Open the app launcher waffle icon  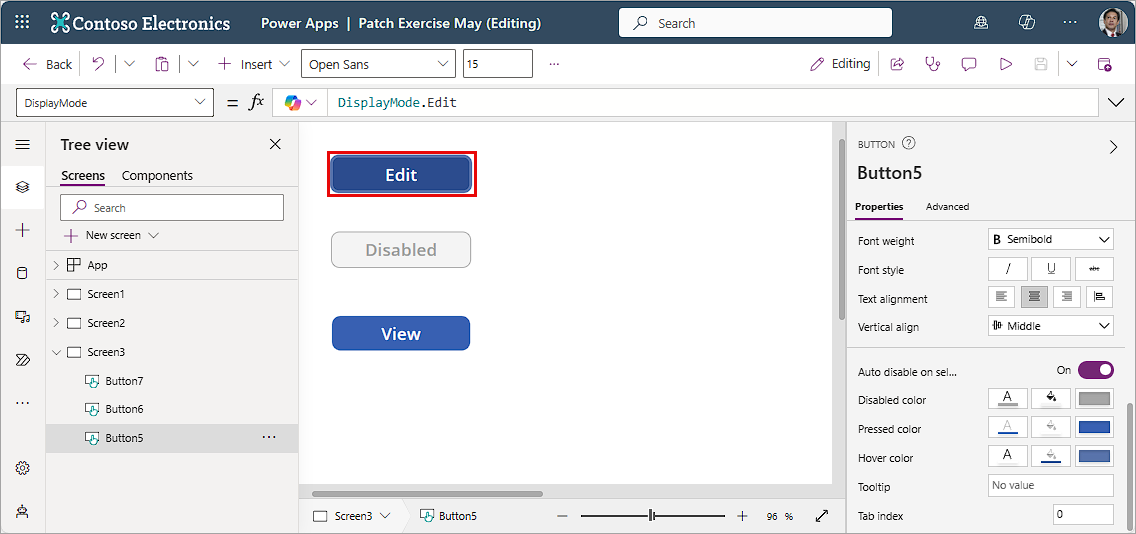coord(22,22)
